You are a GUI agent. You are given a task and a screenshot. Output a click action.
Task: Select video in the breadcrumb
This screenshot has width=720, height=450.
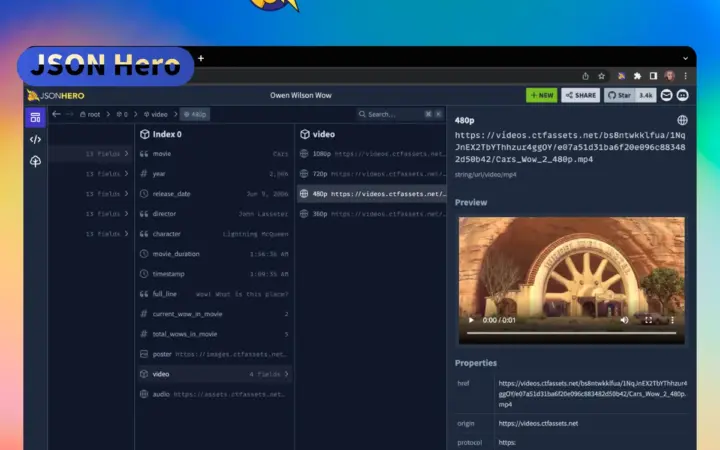pyautogui.click(x=156, y=114)
